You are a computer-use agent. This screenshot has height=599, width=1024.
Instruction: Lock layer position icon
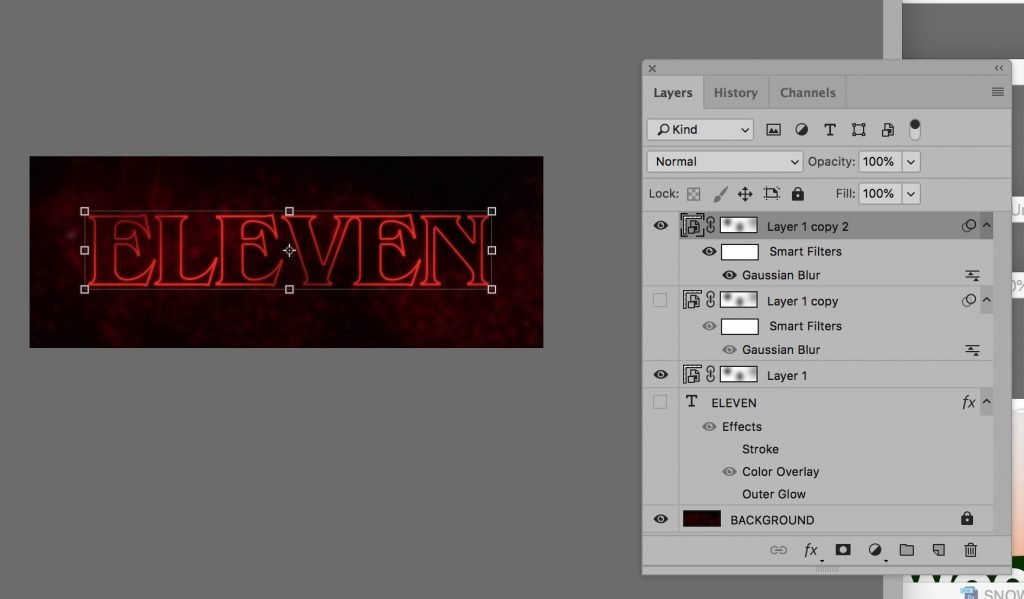click(x=745, y=193)
